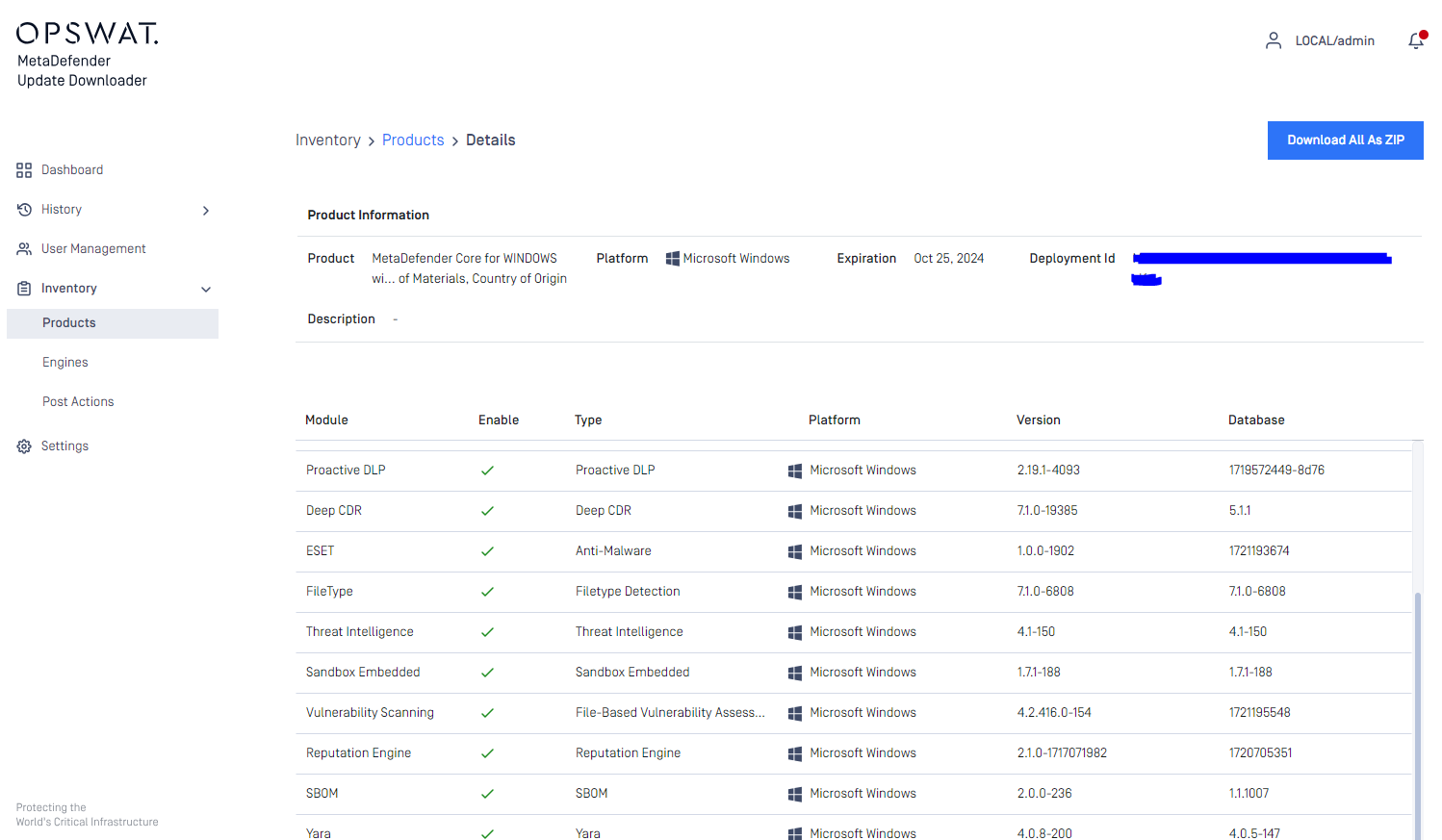Expand the History submenu chevron
Screen dimensions: 1442x840
[206, 210]
